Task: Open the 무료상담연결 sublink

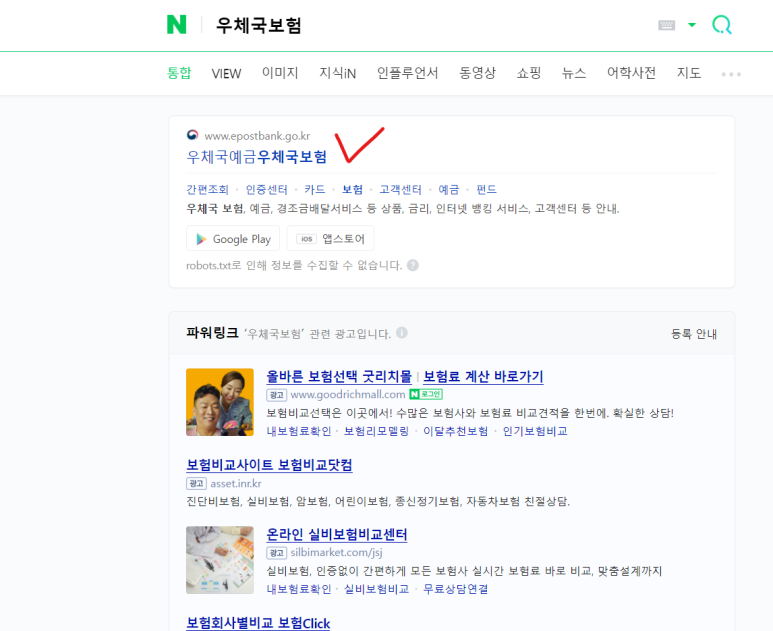Action: [x=456, y=589]
